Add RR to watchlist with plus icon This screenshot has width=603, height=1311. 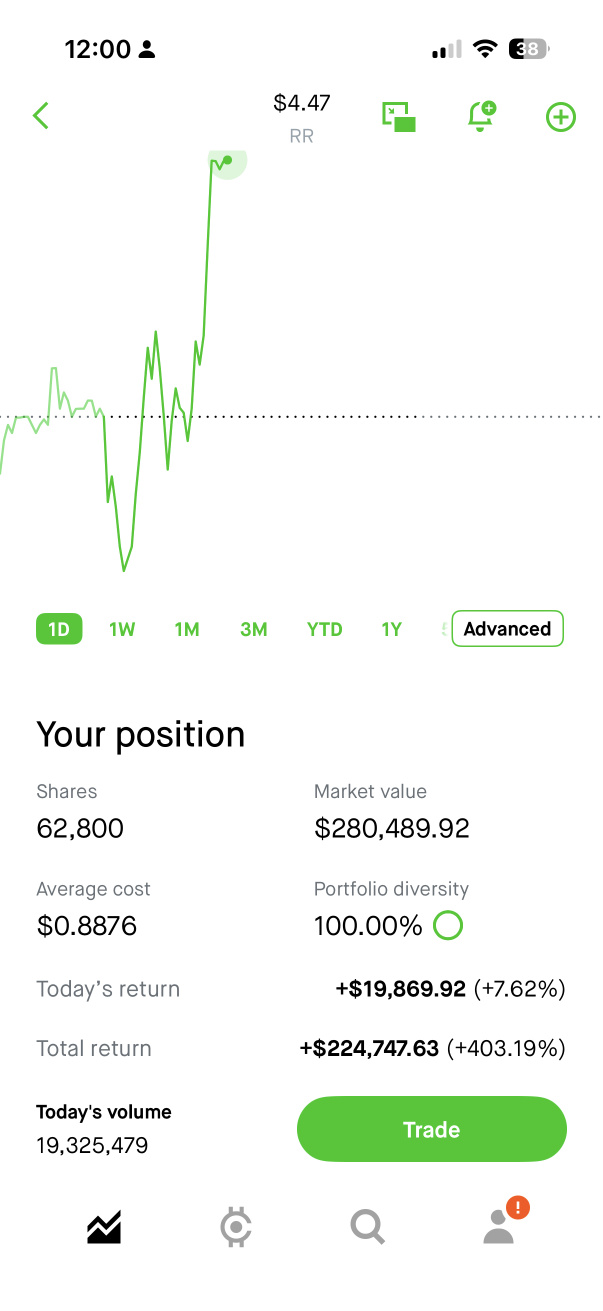561,117
